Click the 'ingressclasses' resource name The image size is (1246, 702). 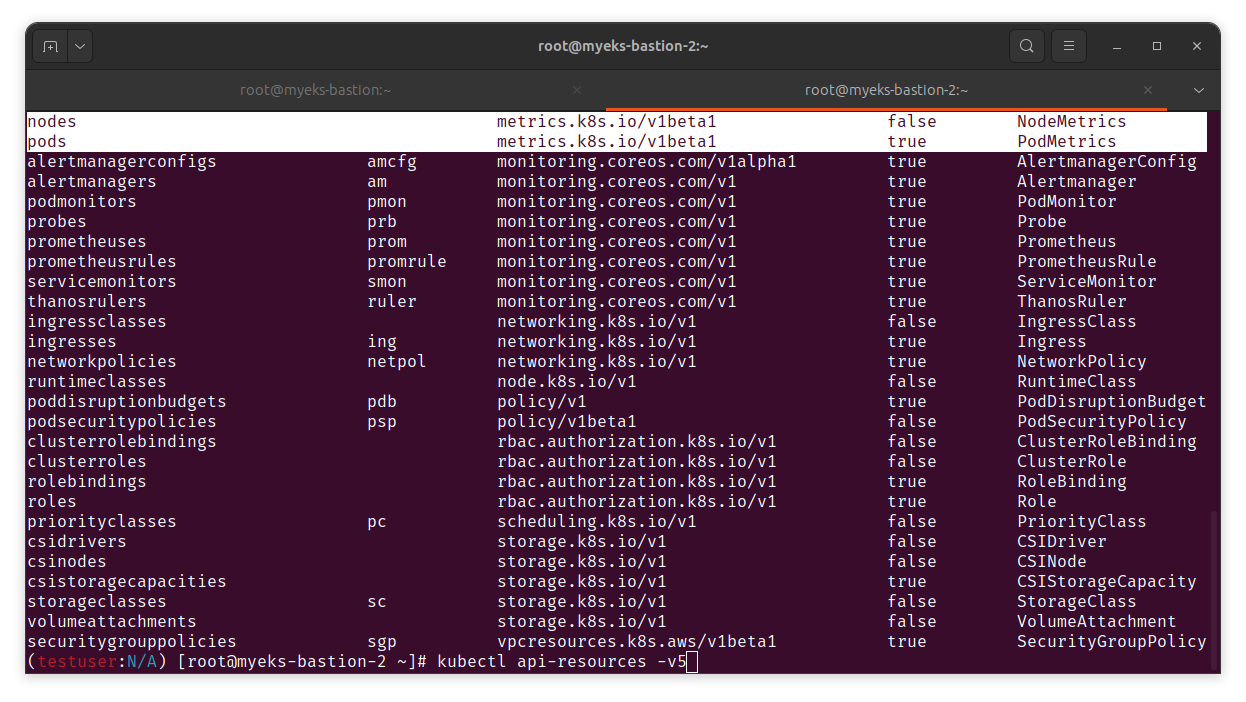click(97, 321)
